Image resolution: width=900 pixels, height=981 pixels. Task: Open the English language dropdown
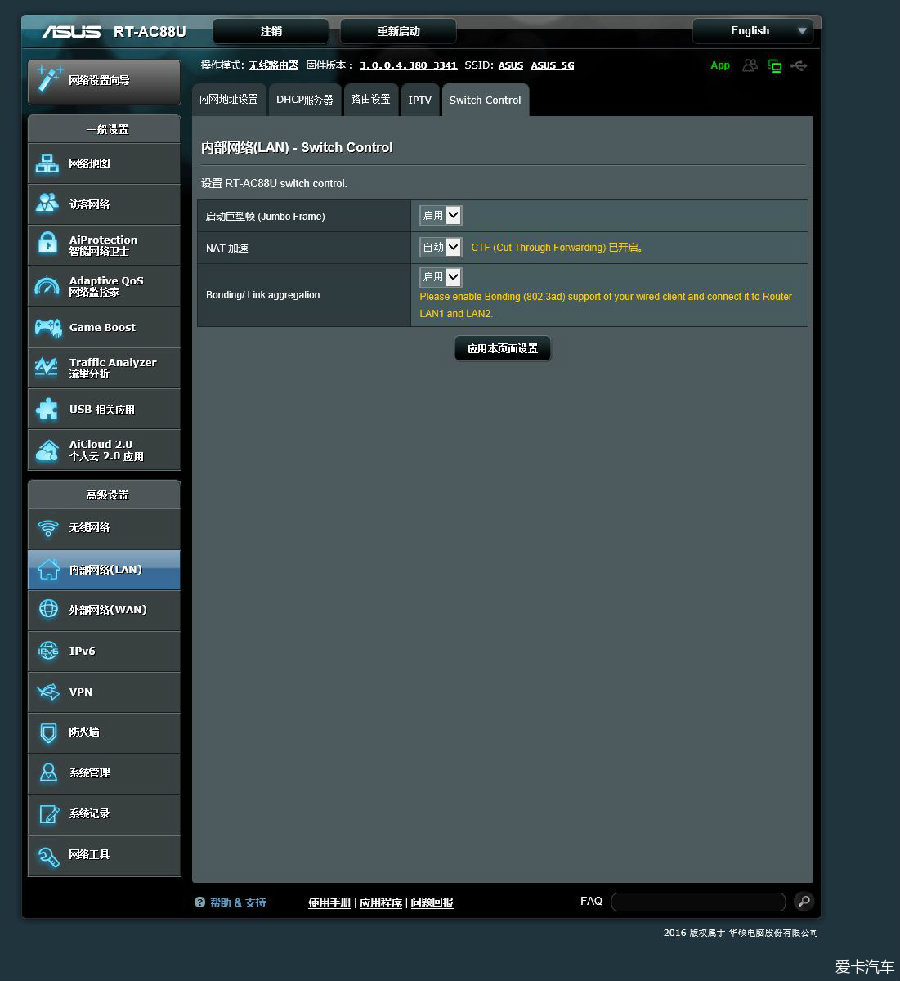point(753,31)
